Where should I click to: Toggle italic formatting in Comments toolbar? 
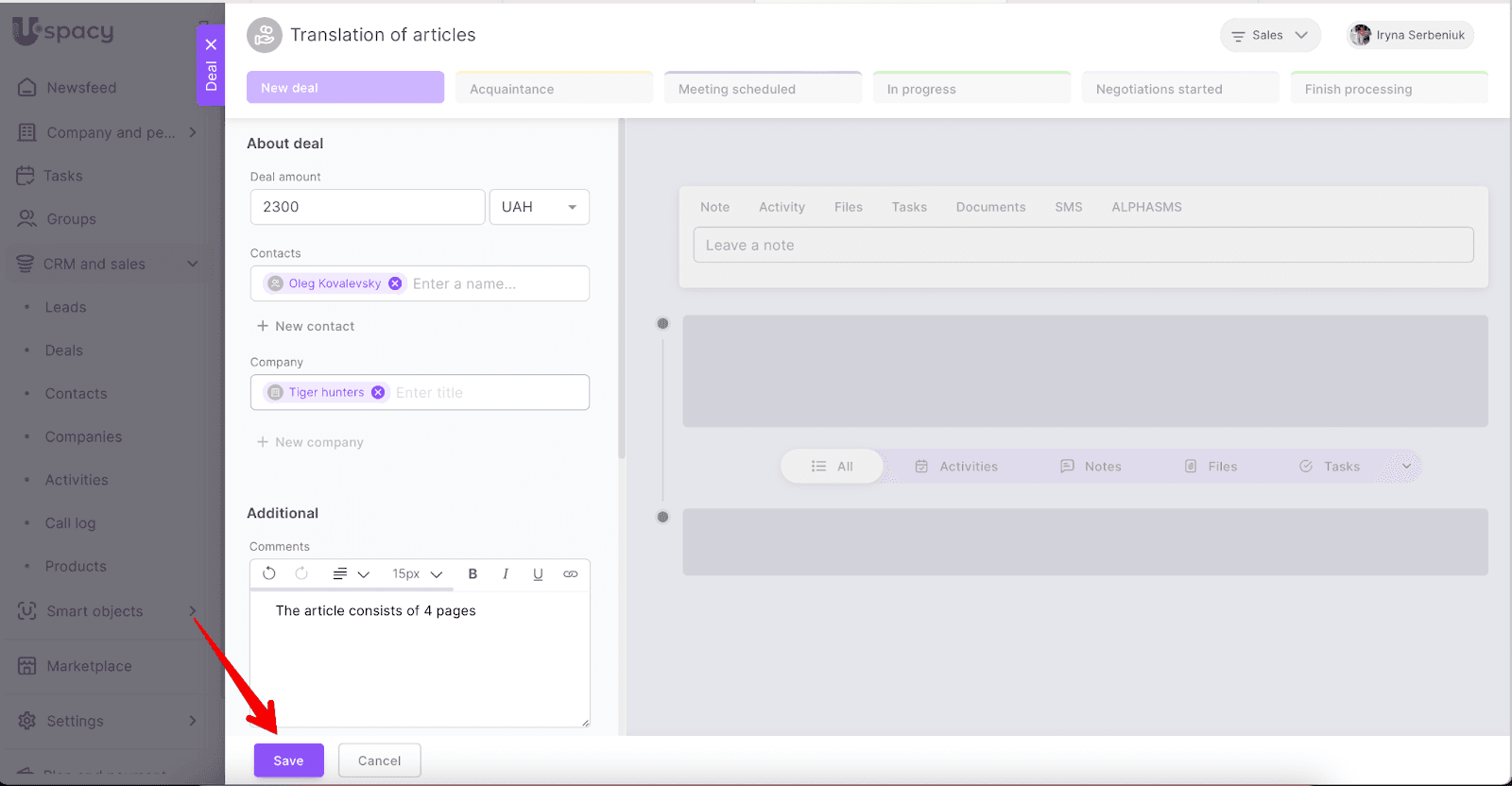pos(506,573)
